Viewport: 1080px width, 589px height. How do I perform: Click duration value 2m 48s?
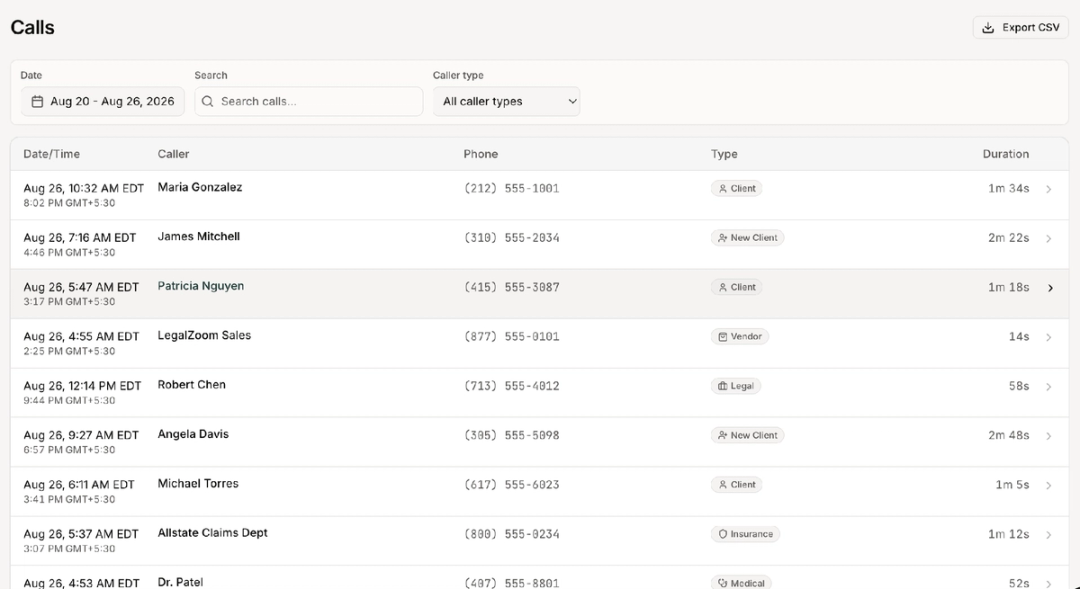pyautogui.click(x=1009, y=435)
